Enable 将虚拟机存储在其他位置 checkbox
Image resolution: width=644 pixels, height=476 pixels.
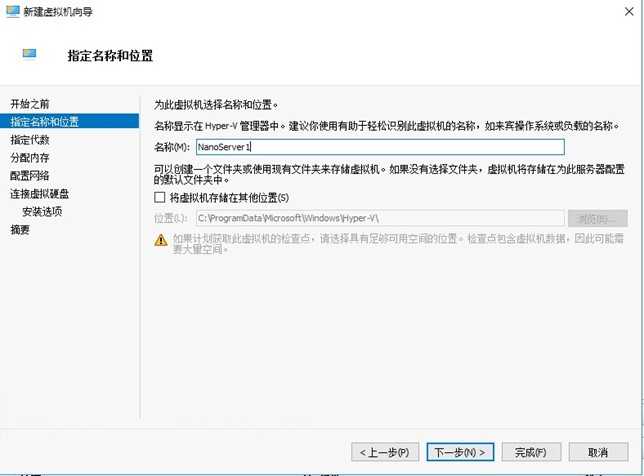tap(160, 198)
